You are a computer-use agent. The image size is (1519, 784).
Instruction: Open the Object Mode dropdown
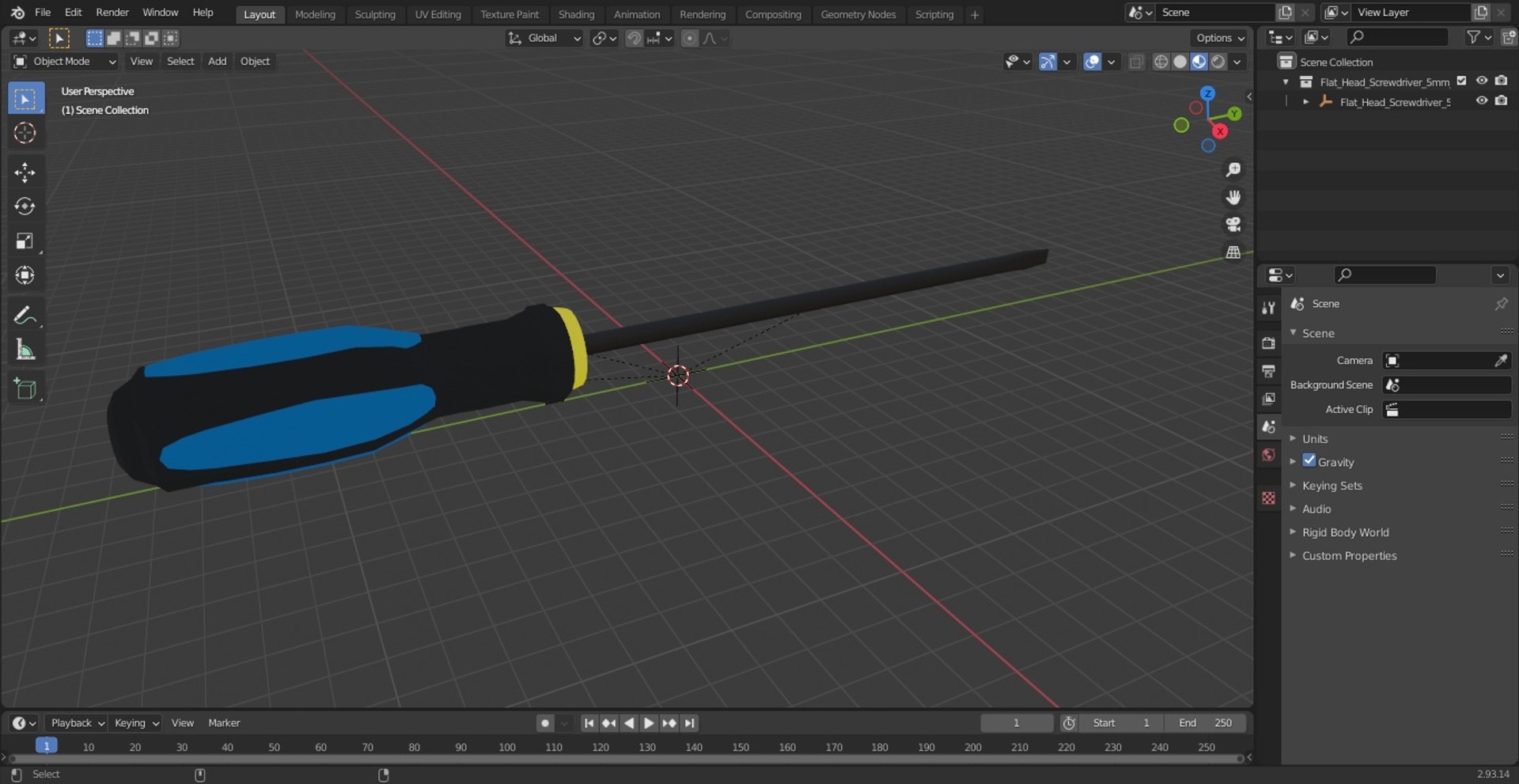[x=65, y=62]
